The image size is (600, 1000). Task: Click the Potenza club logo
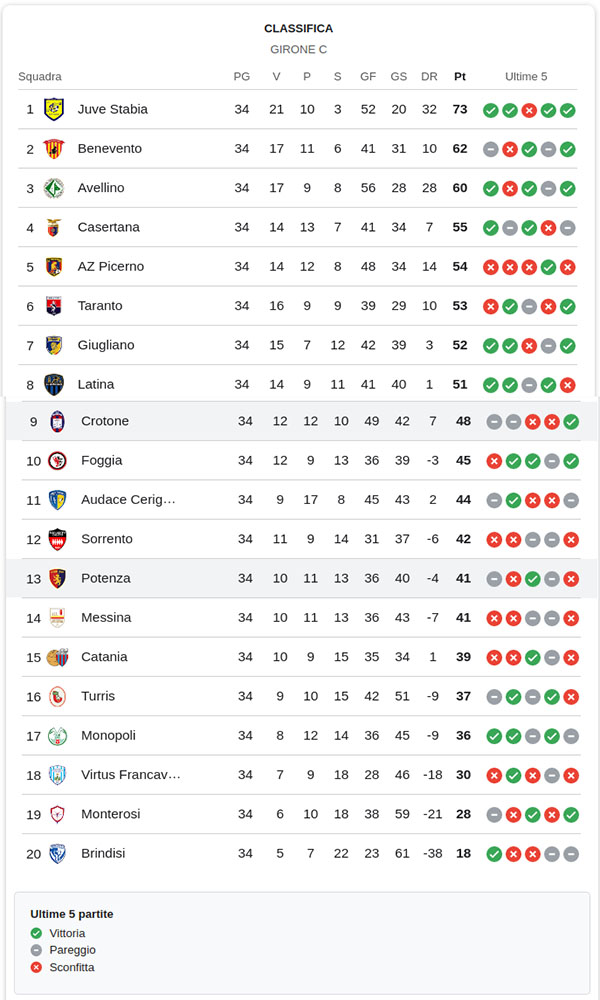[x=57, y=578]
